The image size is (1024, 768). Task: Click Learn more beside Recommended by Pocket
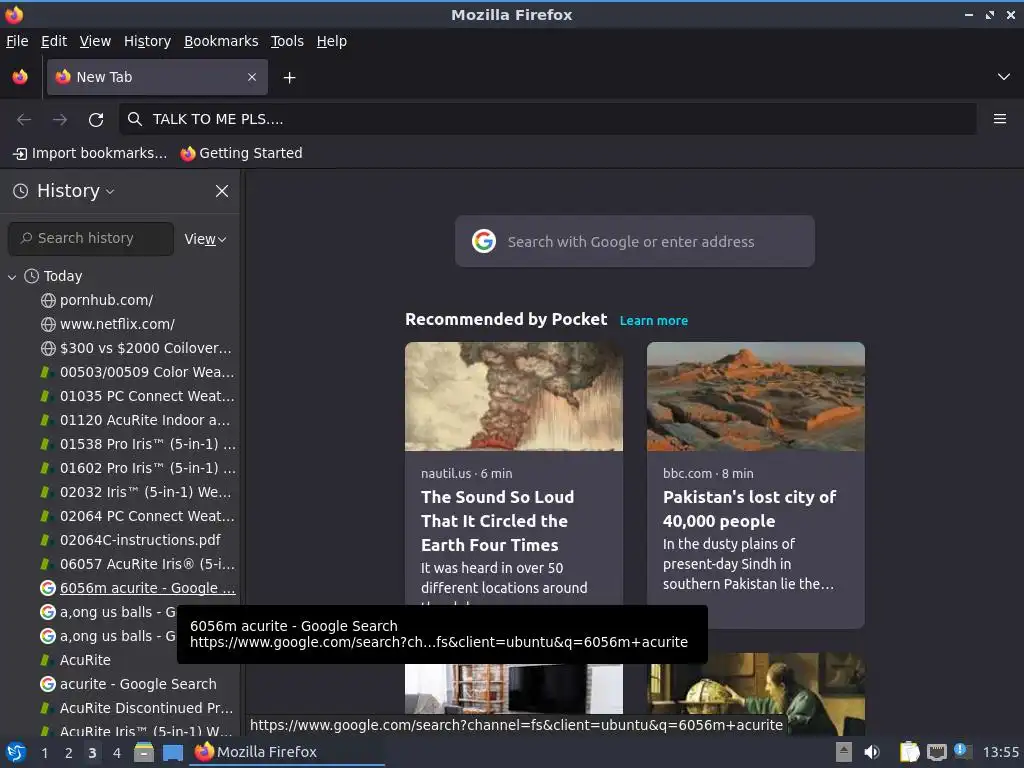(x=654, y=321)
